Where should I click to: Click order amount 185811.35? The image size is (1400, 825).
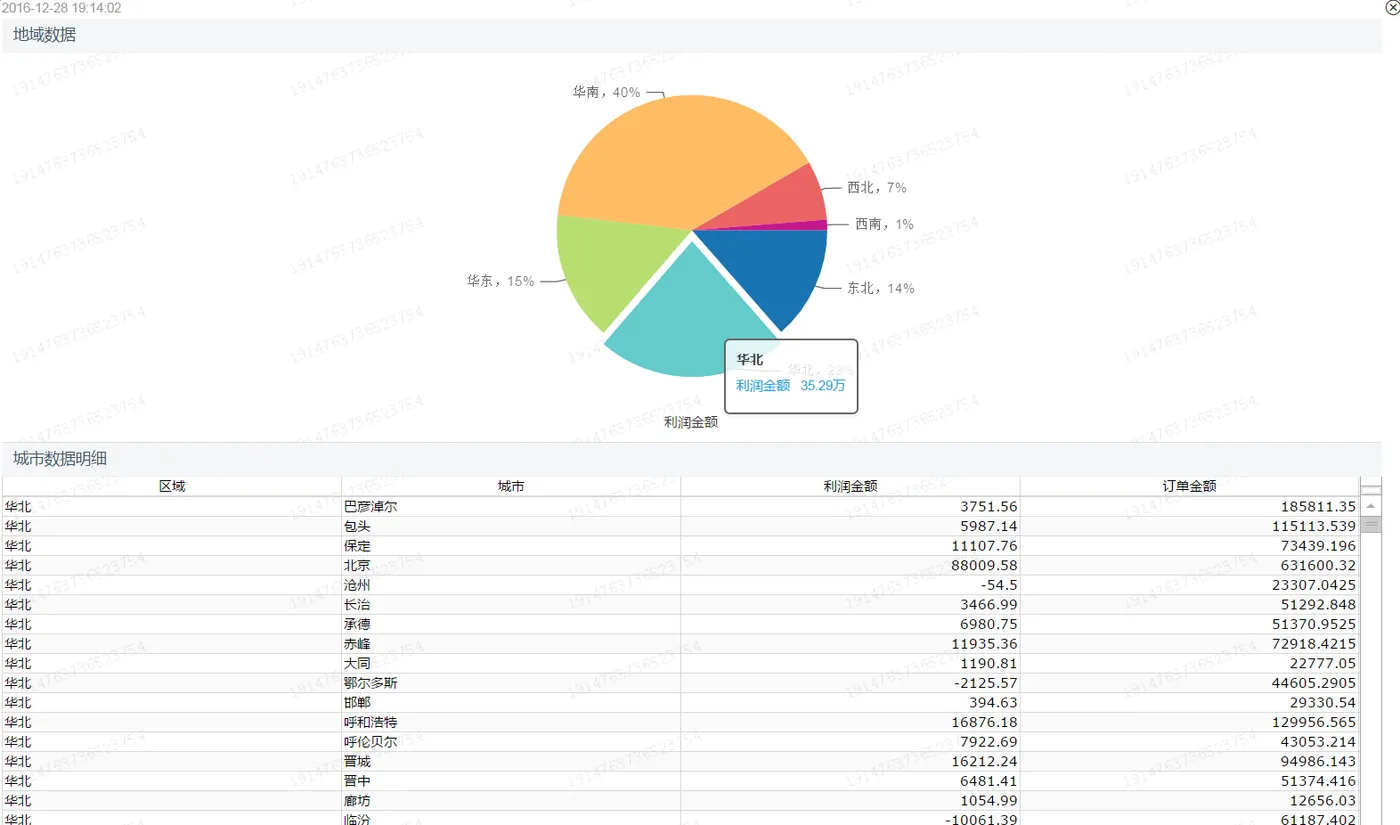click(1319, 507)
